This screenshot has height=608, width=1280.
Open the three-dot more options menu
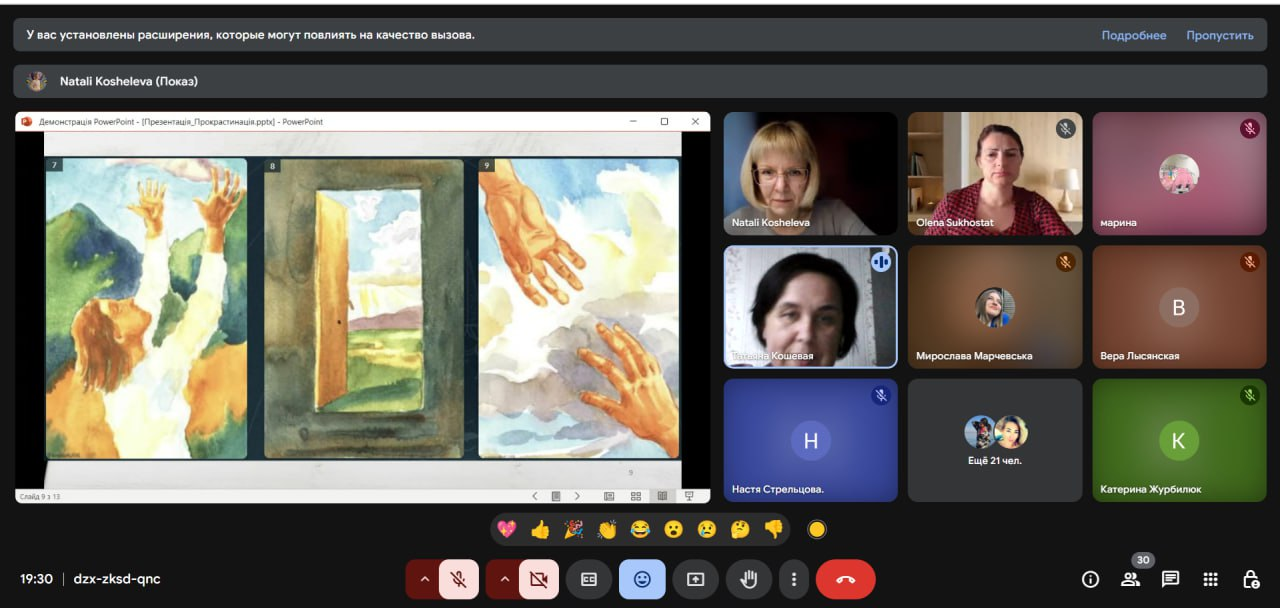(x=794, y=579)
